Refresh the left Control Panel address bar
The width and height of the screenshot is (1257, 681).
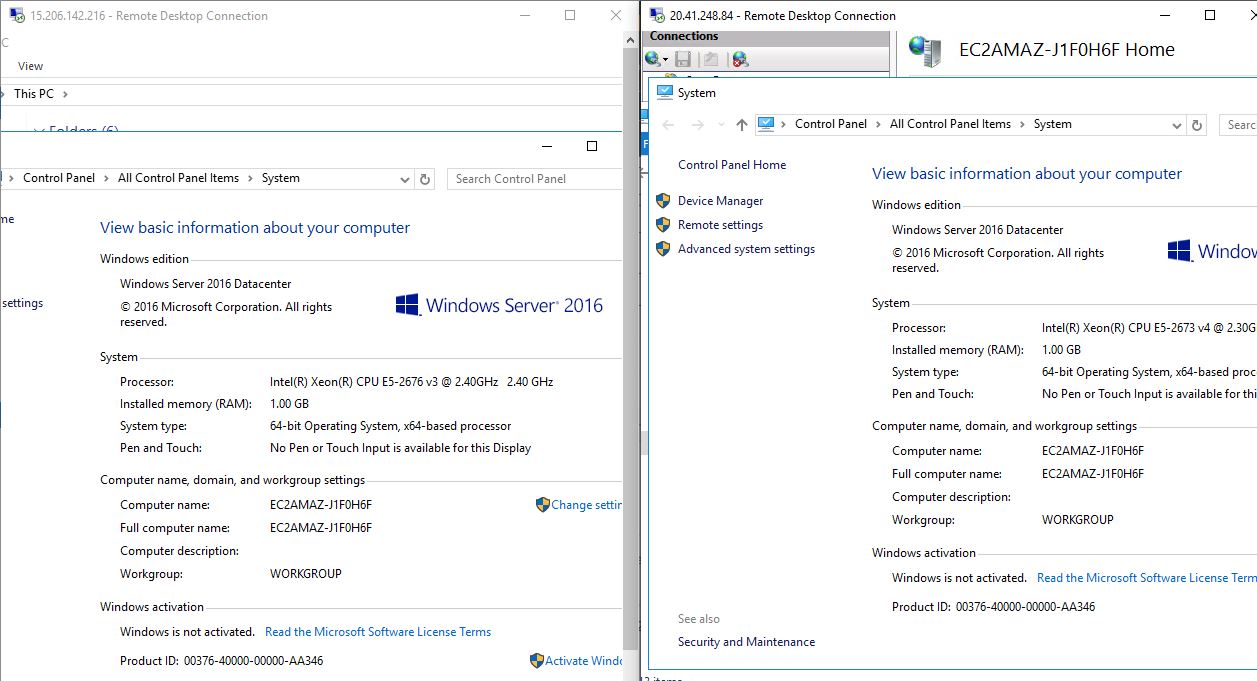tap(425, 179)
